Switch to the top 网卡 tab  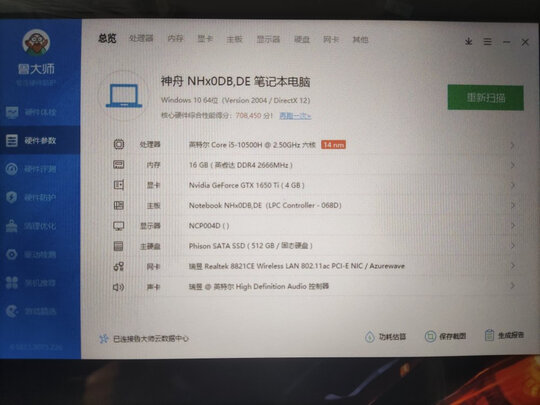tap(331, 40)
